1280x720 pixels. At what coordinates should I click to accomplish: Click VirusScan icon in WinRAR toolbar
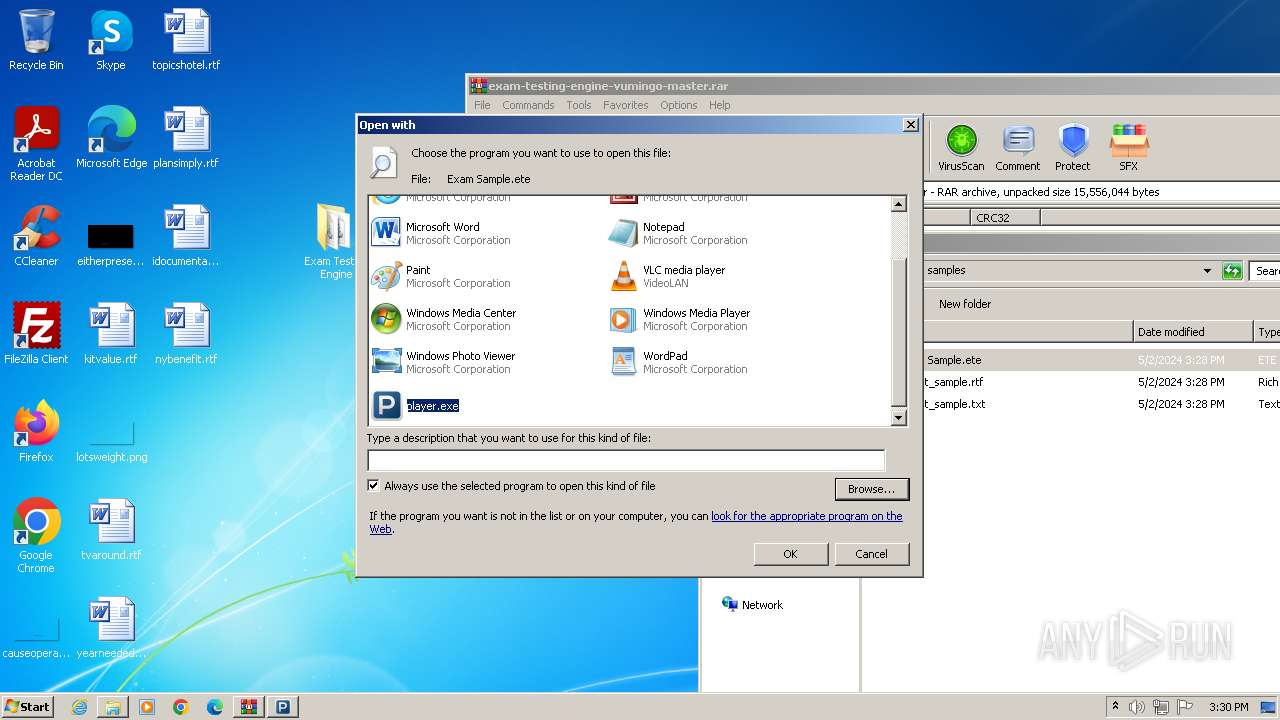[x=961, y=148]
